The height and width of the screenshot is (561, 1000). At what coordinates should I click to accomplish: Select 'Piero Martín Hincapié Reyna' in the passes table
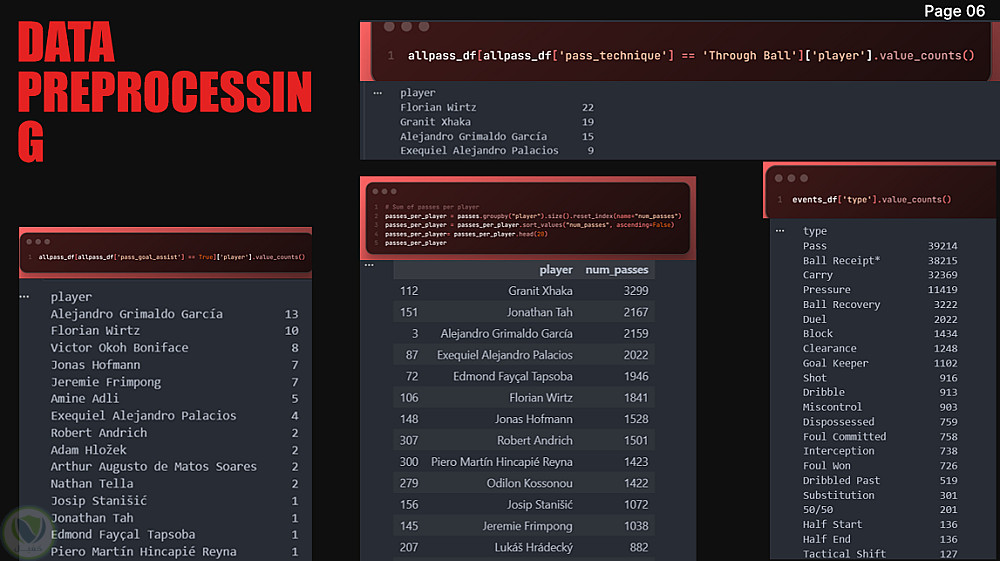click(502, 462)
